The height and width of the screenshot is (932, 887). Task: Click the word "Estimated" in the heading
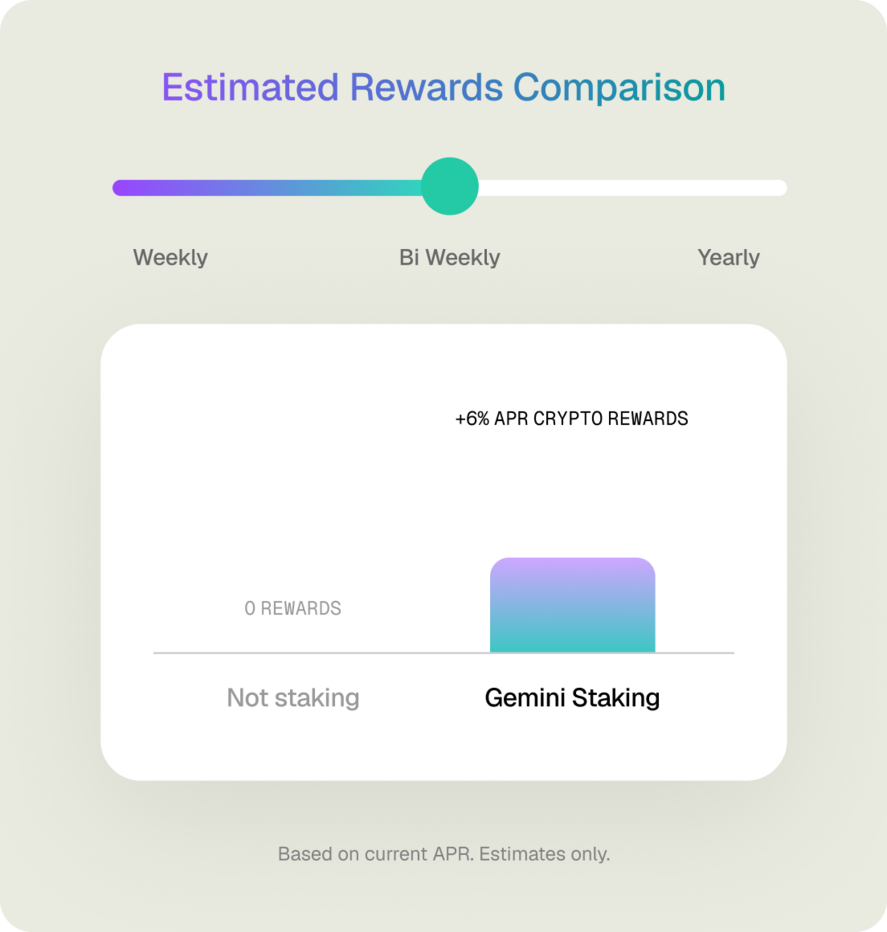250,88
